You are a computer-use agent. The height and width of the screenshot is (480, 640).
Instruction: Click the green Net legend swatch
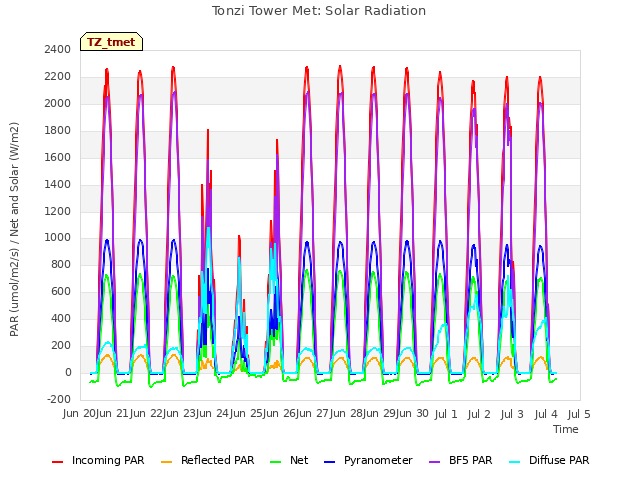(x=276, y=461)
